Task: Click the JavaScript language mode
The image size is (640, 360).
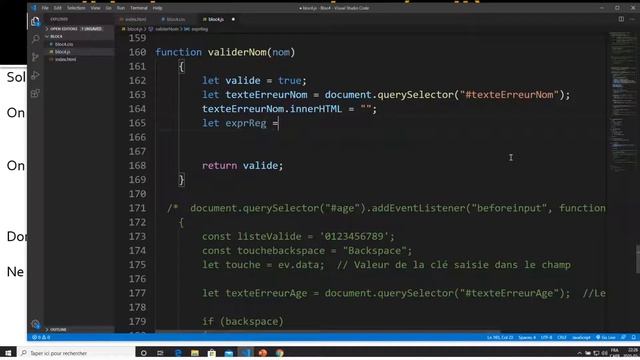Action: (x=581, y=338)
